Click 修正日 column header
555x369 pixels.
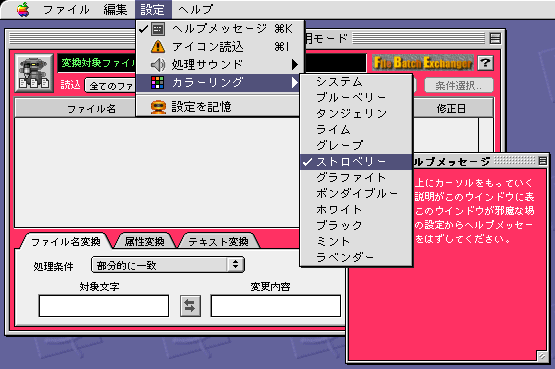pyautogui.click(x=453, y=109)
